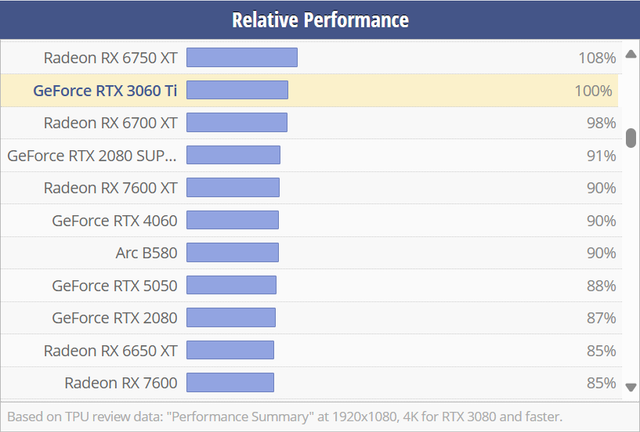Open the GeForce RTX 2080 link
This screenshot has height=432, width=640.
[x=114, y=317]
